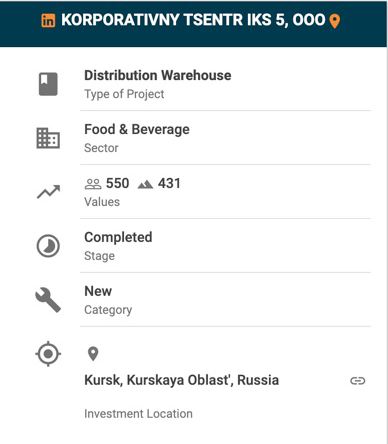Open the chain link icon beside Russia

pos(358,381)
